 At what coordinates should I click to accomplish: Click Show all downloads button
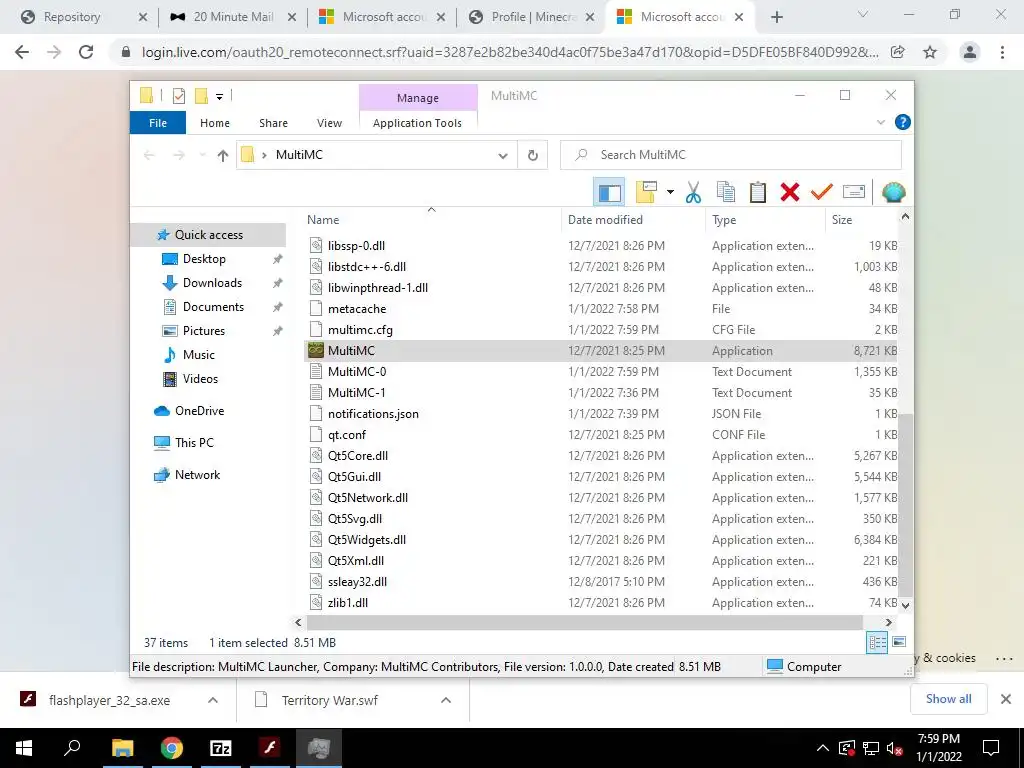coord(948,699)
